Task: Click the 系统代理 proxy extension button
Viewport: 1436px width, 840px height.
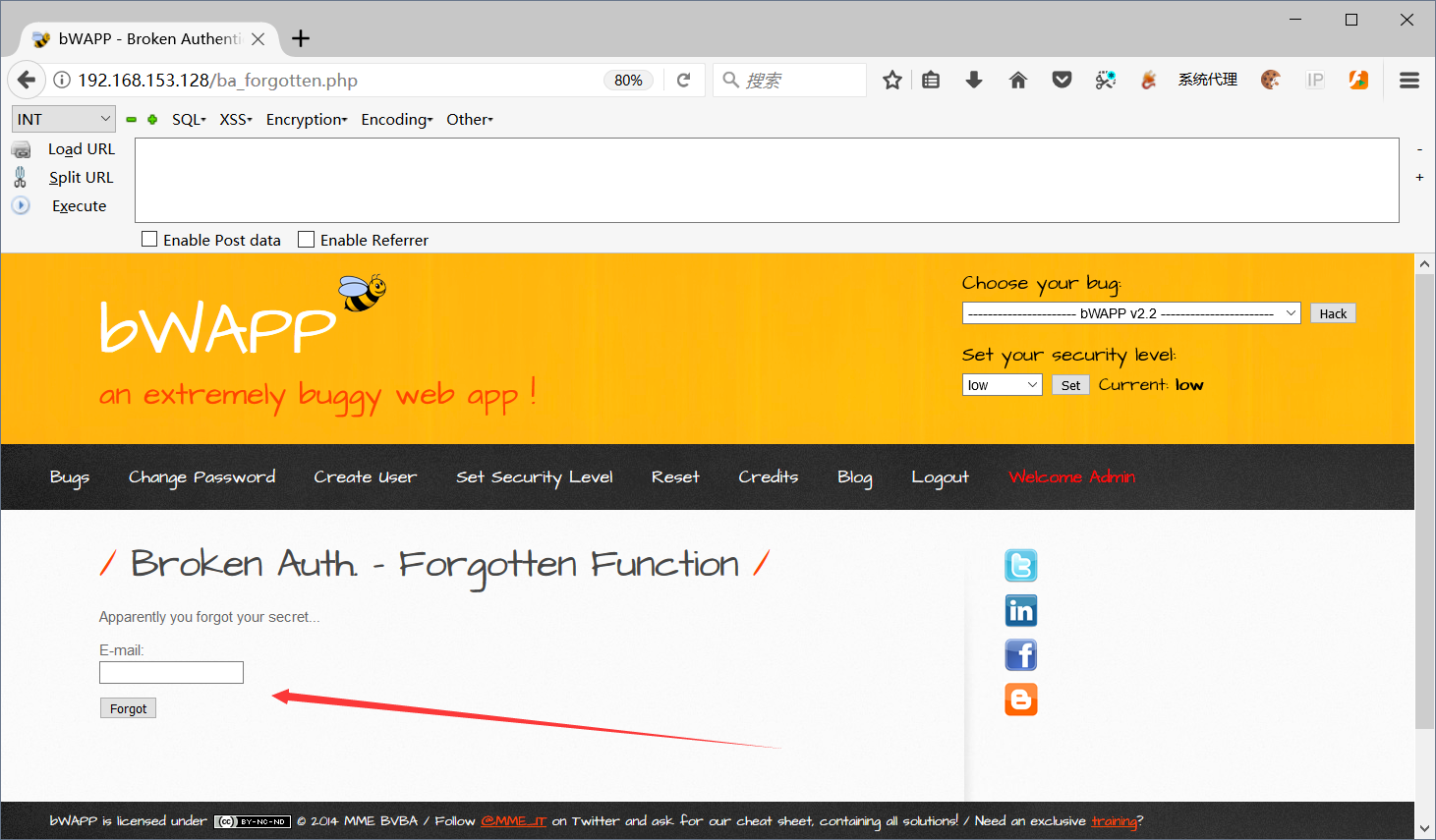Action: 1208,80
